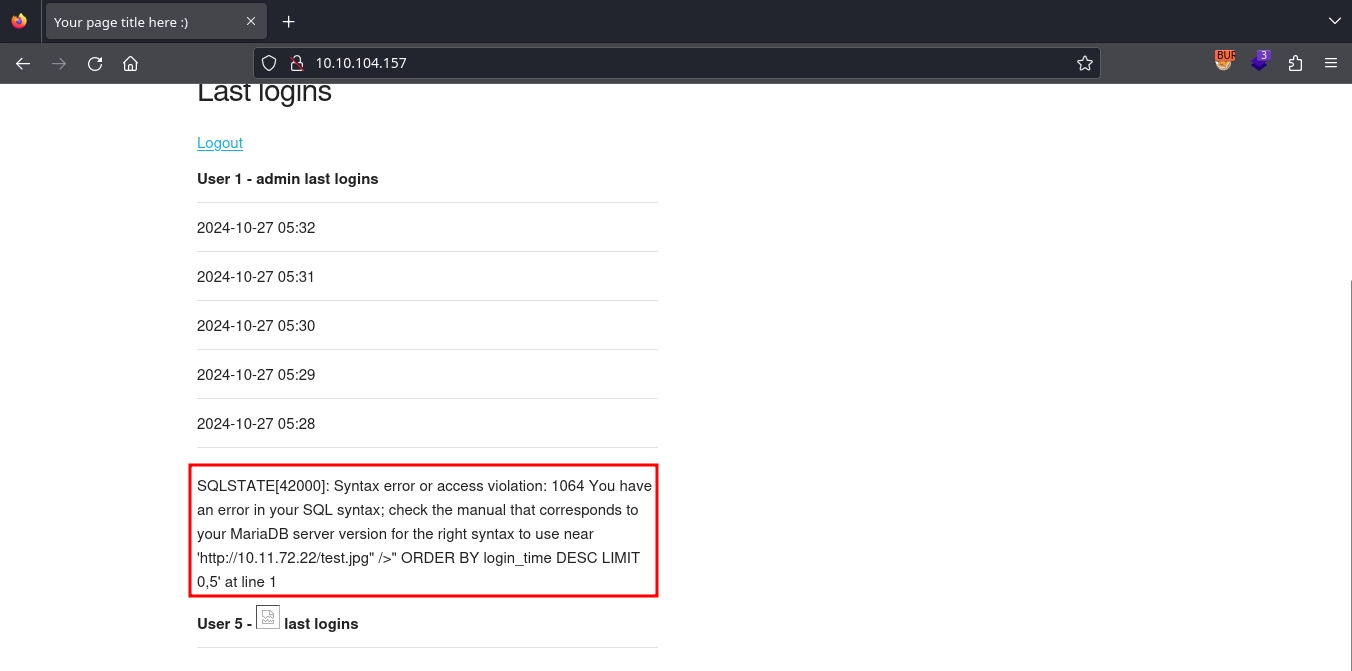
Task: Open the Firefox application hamburger menu
Action: click(x=1331, y=63)
